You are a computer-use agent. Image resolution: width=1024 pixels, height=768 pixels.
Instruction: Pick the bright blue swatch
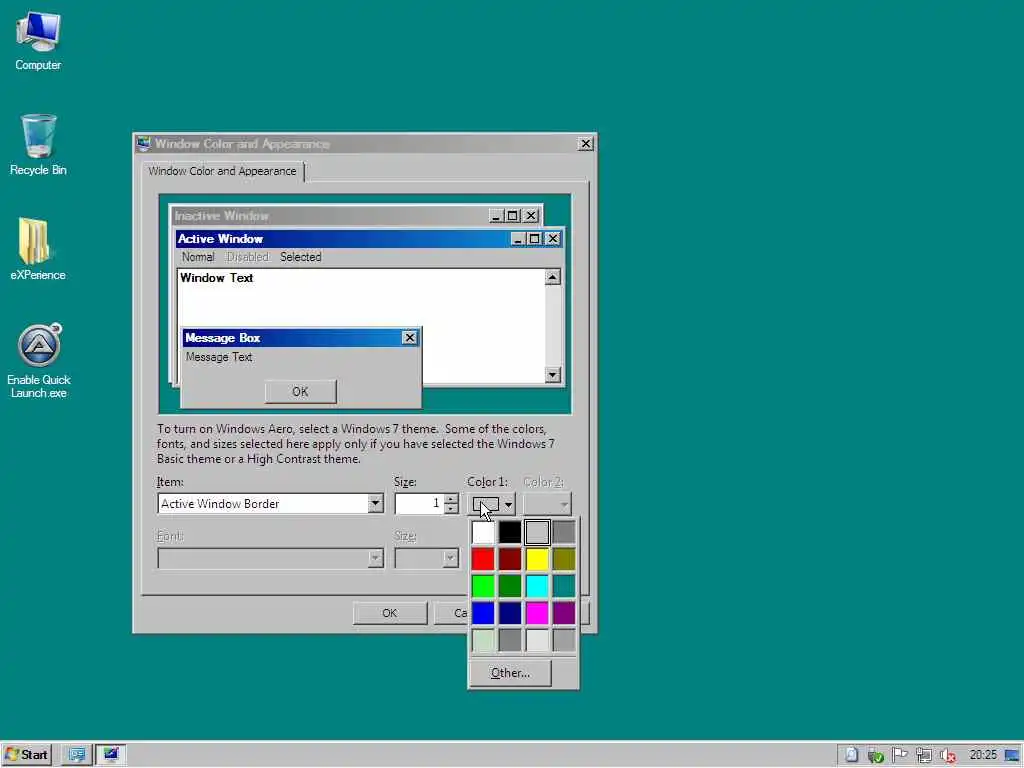(483, 613)
